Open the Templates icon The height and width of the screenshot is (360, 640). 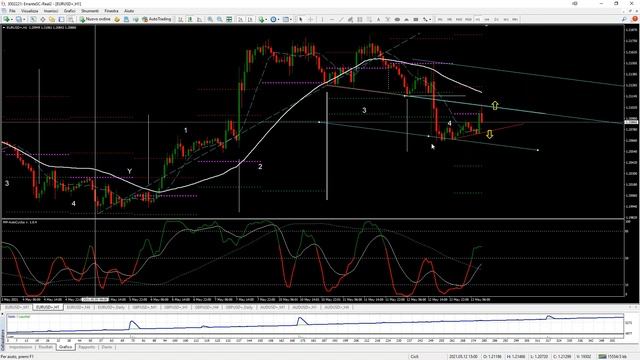pyautogui.click(x=286, y=19)
